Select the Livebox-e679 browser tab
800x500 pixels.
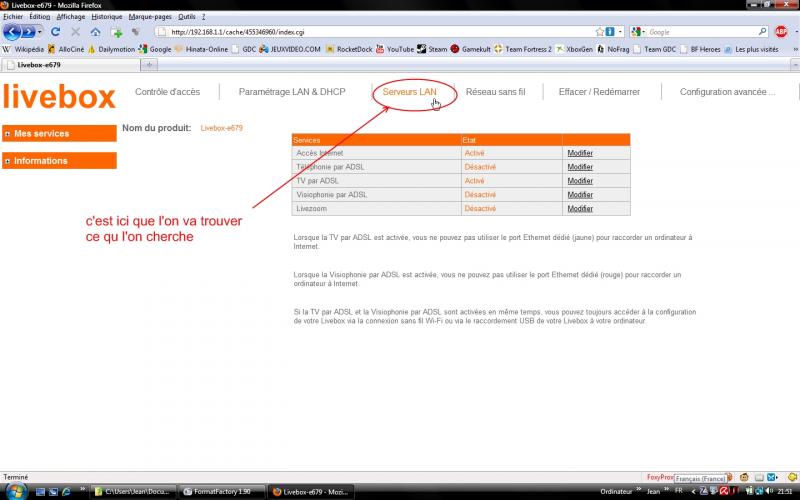coord(71,65)
